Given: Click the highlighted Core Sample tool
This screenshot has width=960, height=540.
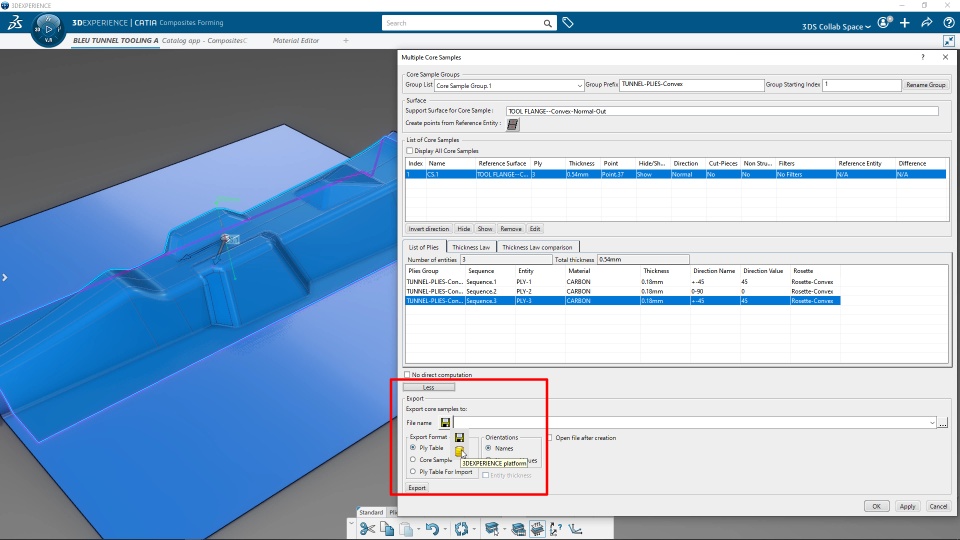Looking at the screenshot, I should (x=537, y=528).
